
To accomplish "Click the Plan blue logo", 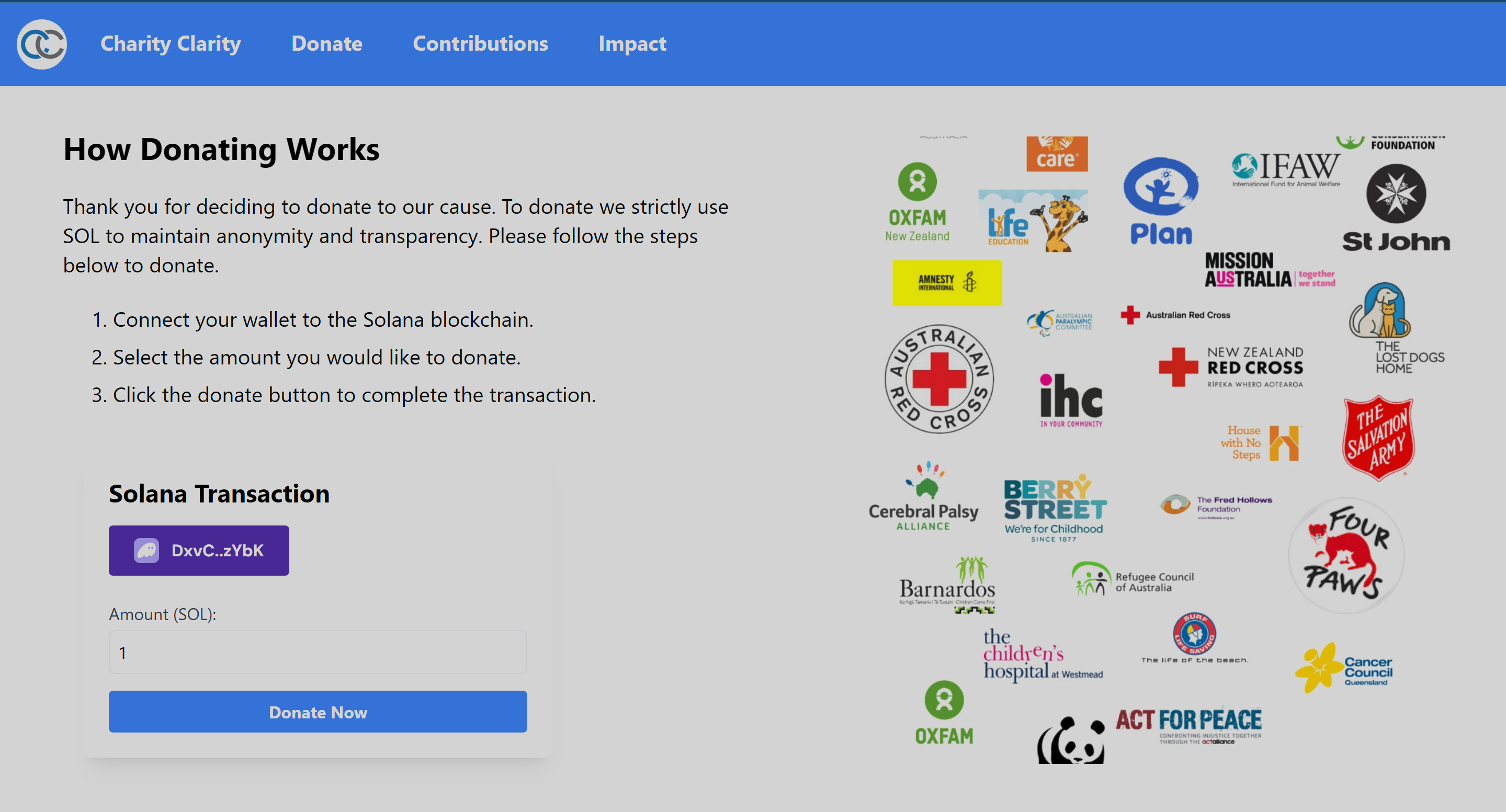I will pyautogui.click(x=1160, y=202).
